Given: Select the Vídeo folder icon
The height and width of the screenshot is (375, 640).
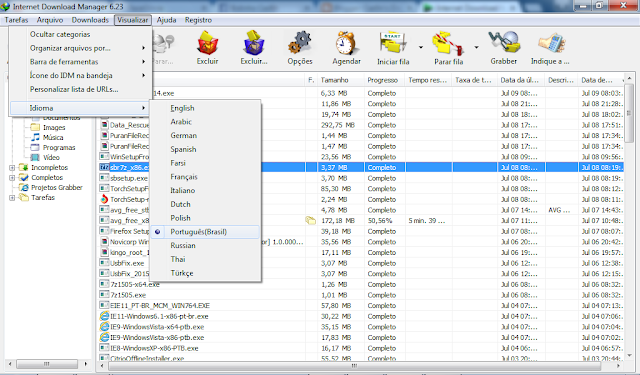Looking at the screenshot, I should pyautogui.click(x=36, y=157).
